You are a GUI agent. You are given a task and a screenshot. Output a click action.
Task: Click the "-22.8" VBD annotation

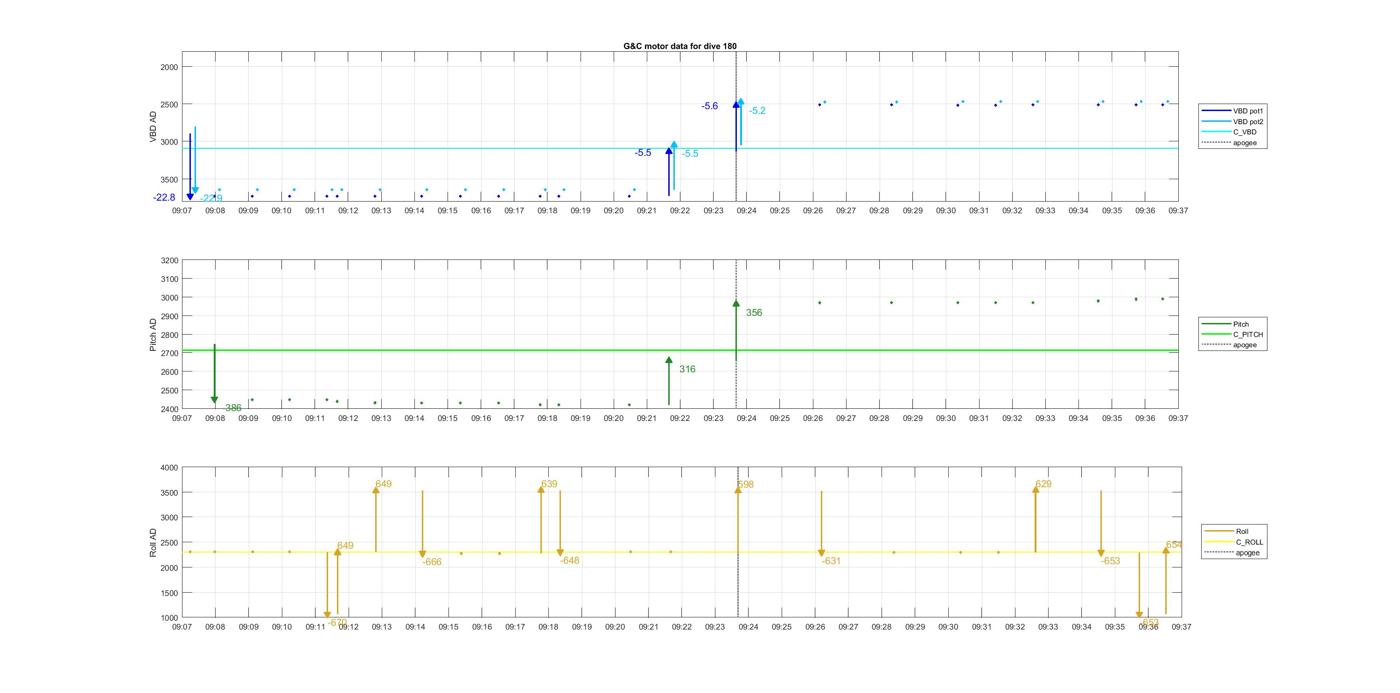click(164, 198)
